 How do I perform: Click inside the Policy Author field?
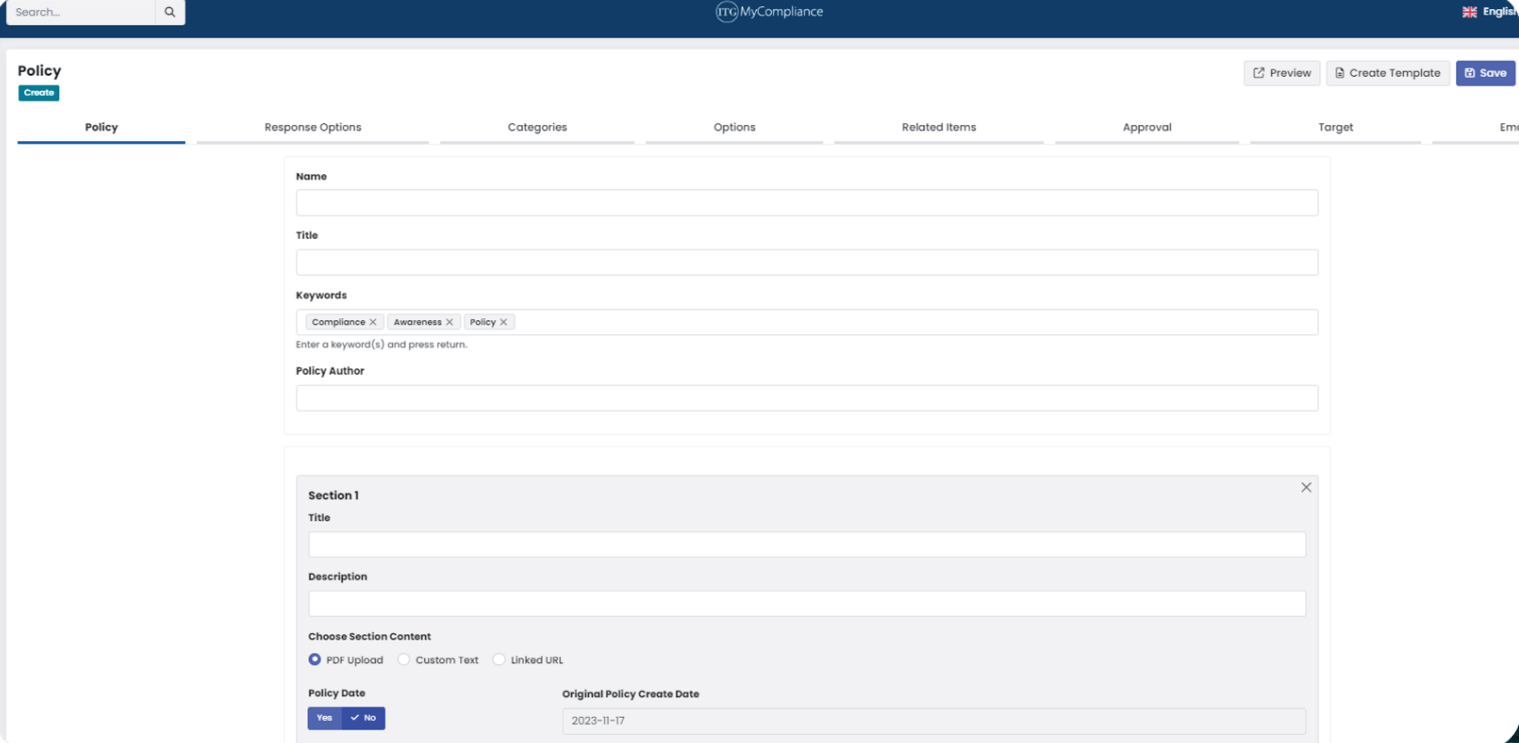coord(807,397)
